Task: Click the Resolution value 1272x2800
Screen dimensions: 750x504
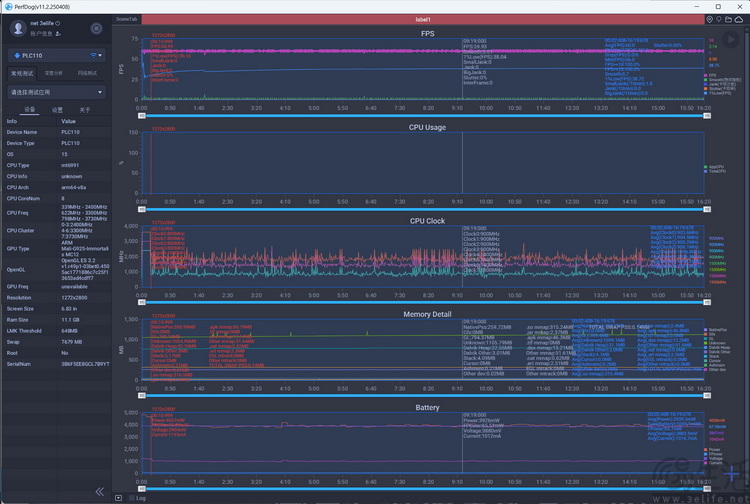Action: click(x=74, y=297)
